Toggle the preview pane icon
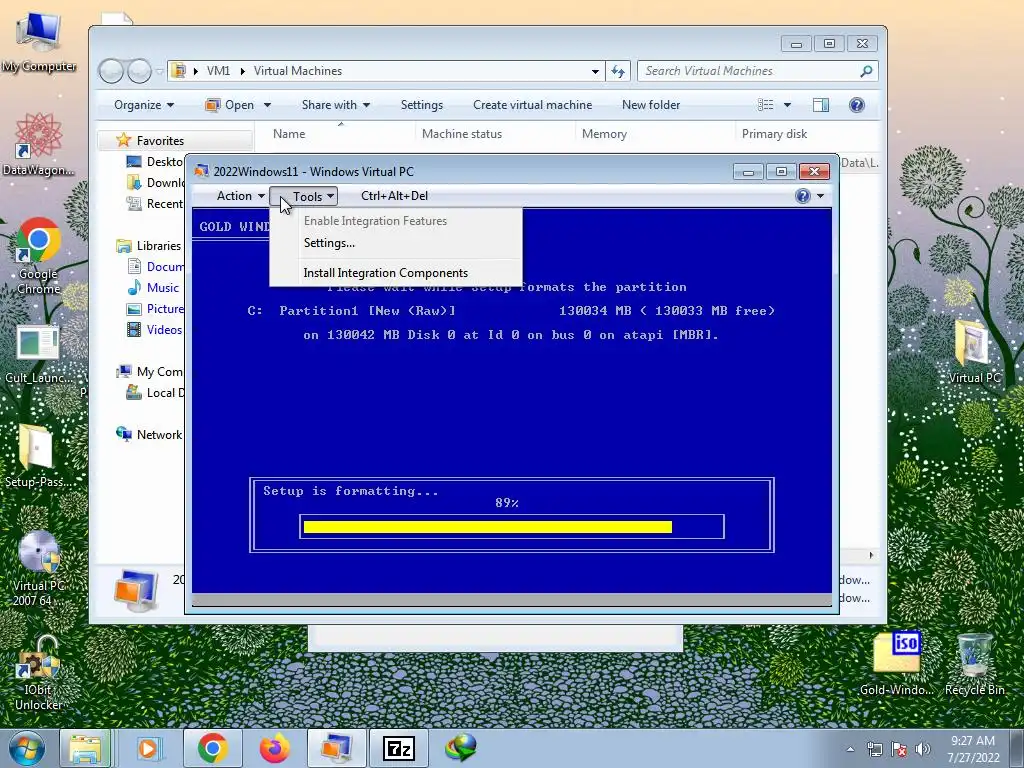The width and height of the screenshot is (1024, 768). [821, 104]
